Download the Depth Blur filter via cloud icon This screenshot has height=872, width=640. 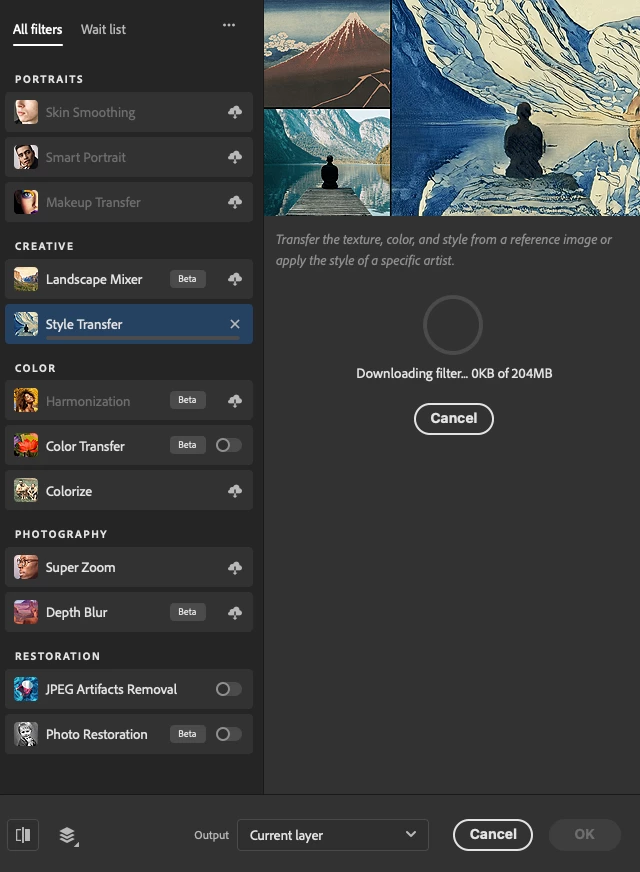235,612
